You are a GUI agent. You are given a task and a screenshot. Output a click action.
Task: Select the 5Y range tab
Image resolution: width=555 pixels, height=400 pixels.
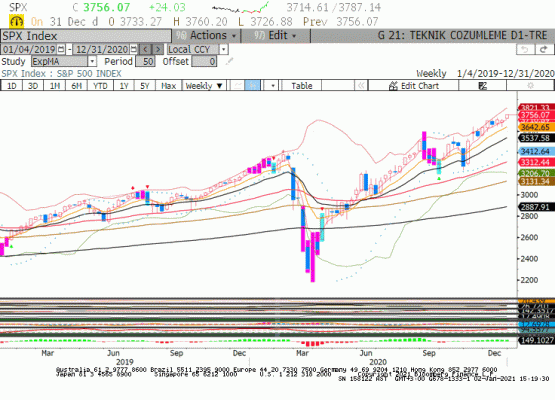tap(145, 86)
